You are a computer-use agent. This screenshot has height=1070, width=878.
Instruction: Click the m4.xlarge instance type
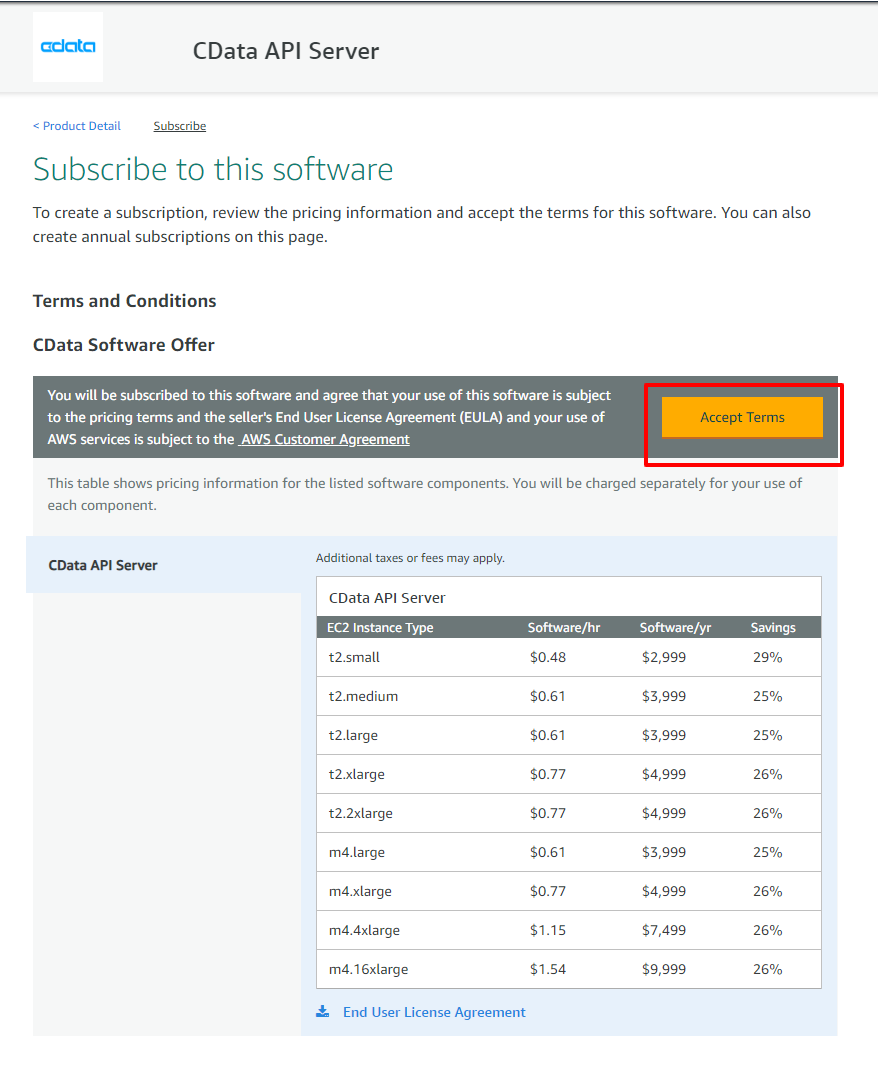click(360, 891)
